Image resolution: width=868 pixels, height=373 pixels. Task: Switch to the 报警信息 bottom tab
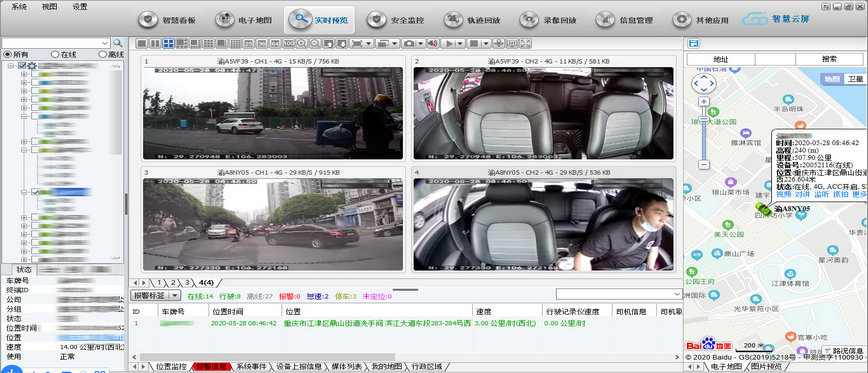pyautogui.click(x=212, y=366)
